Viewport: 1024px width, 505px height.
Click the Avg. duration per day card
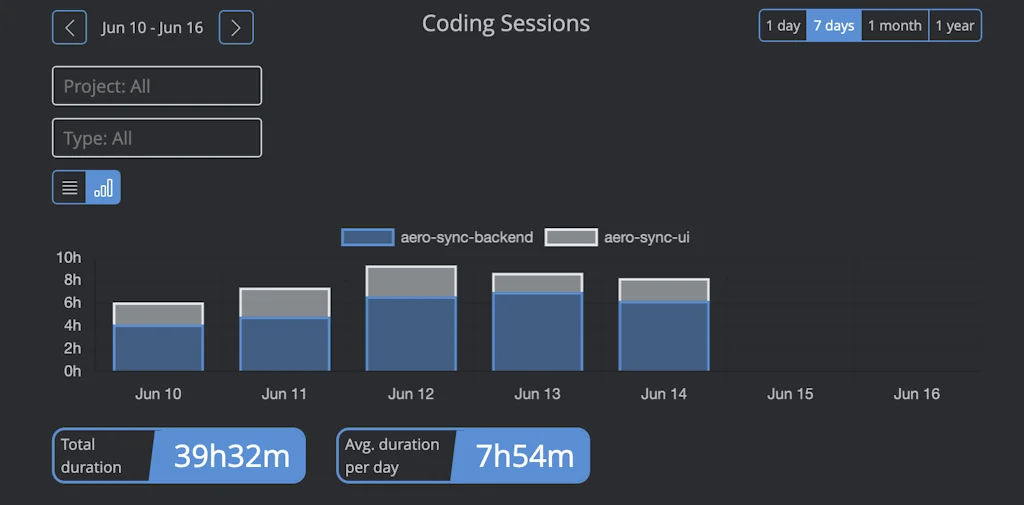tap(463, 456)
